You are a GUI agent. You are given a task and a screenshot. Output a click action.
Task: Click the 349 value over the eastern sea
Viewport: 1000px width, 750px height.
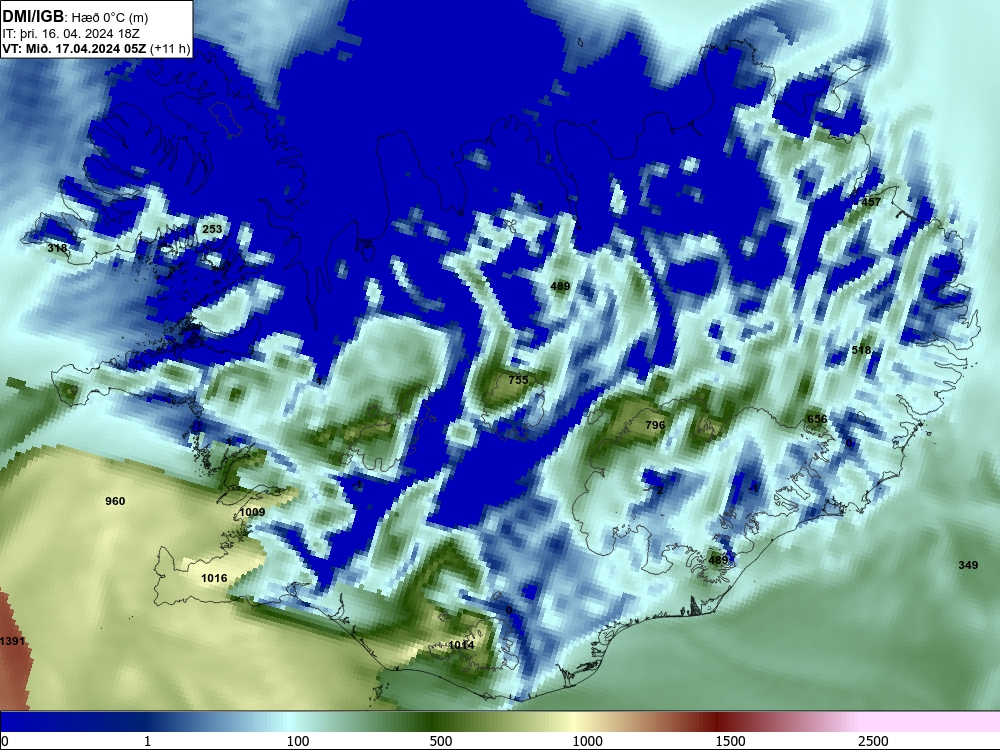968,565
